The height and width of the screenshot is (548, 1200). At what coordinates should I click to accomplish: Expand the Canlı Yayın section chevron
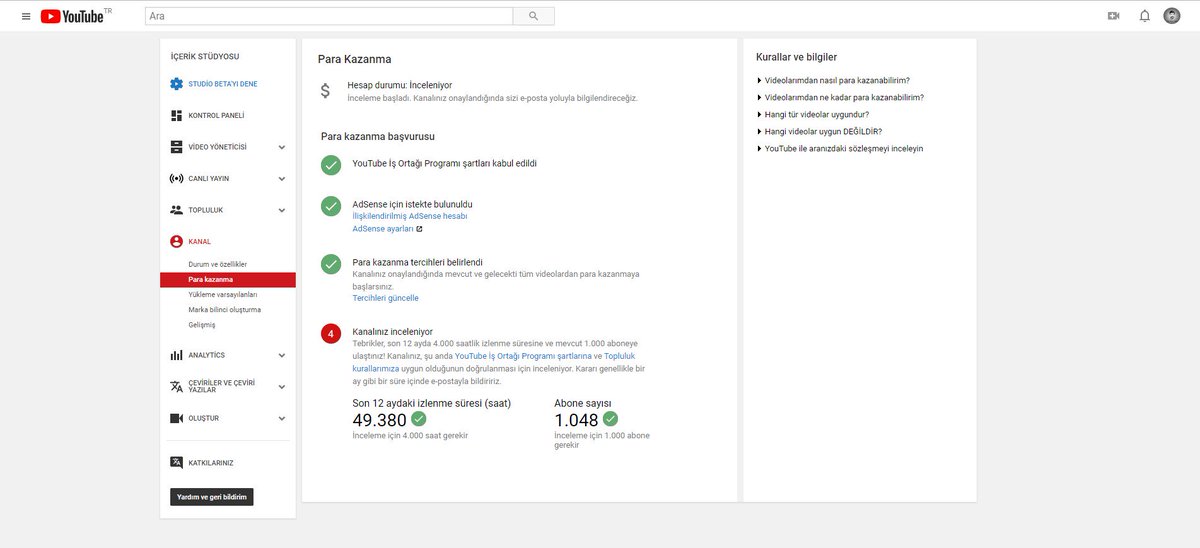click(x=282, y=179)
